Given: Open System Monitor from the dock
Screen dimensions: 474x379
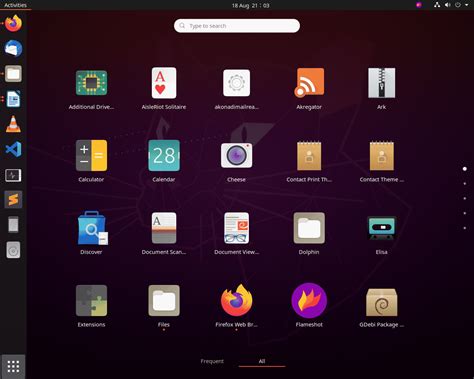Looking at the screenshot, I should 13,175.
